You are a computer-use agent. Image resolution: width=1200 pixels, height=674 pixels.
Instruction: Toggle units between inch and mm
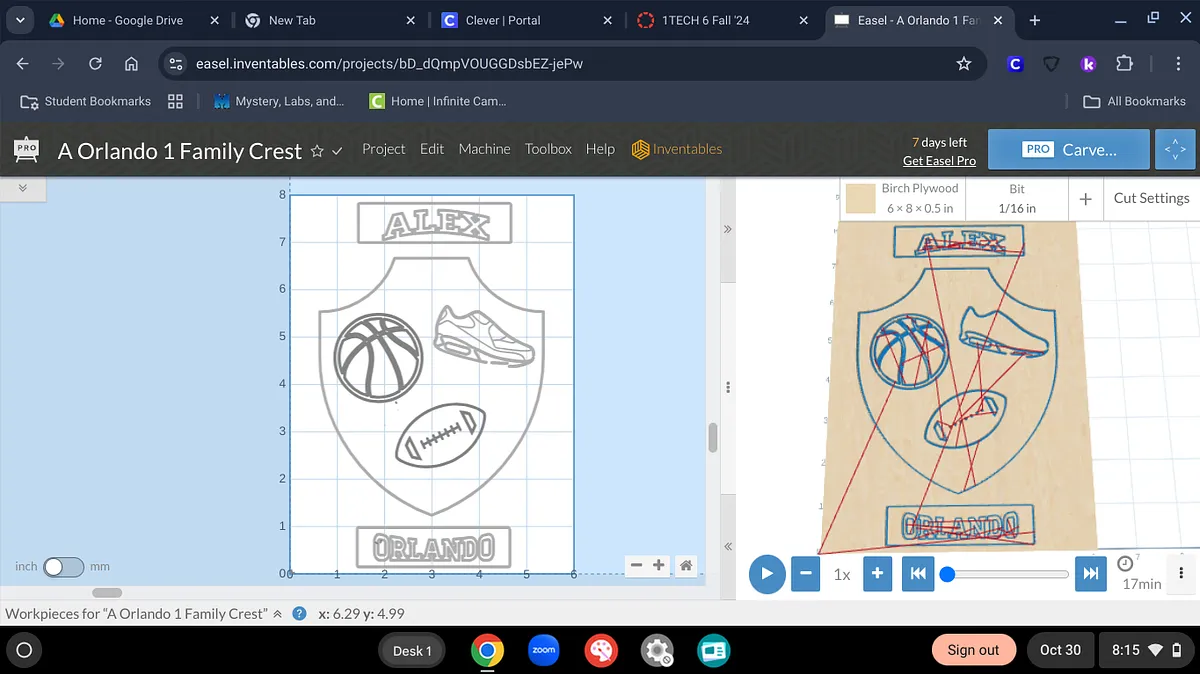pos(62,566)
